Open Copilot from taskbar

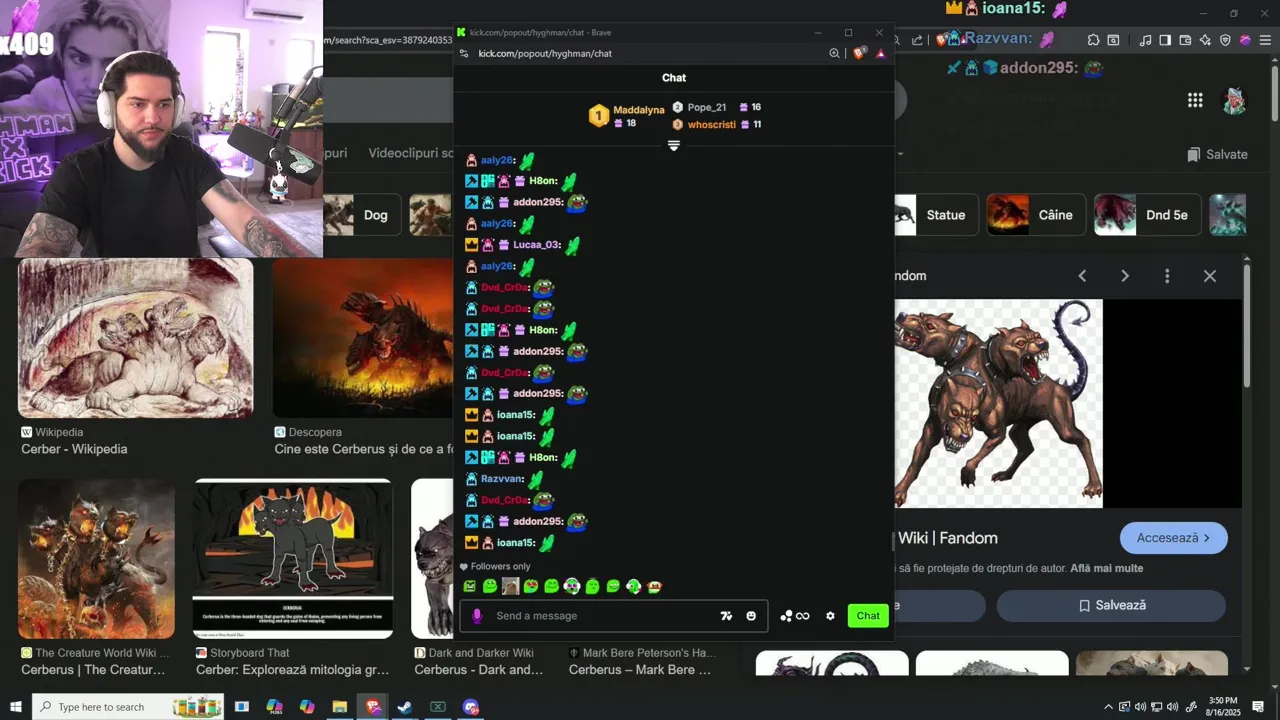coord(307,707)
